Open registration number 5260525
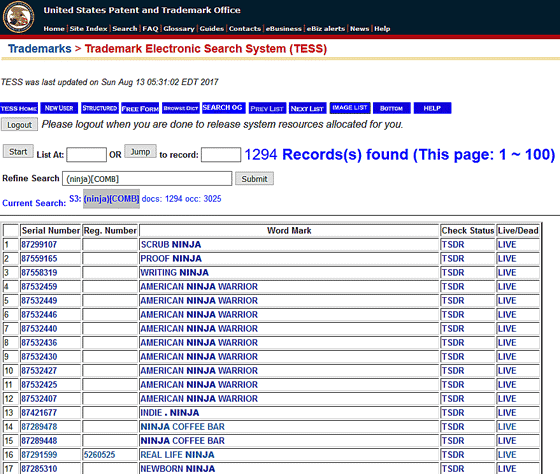This screenshot has width=560, height=474. click(x=100, y=455)
